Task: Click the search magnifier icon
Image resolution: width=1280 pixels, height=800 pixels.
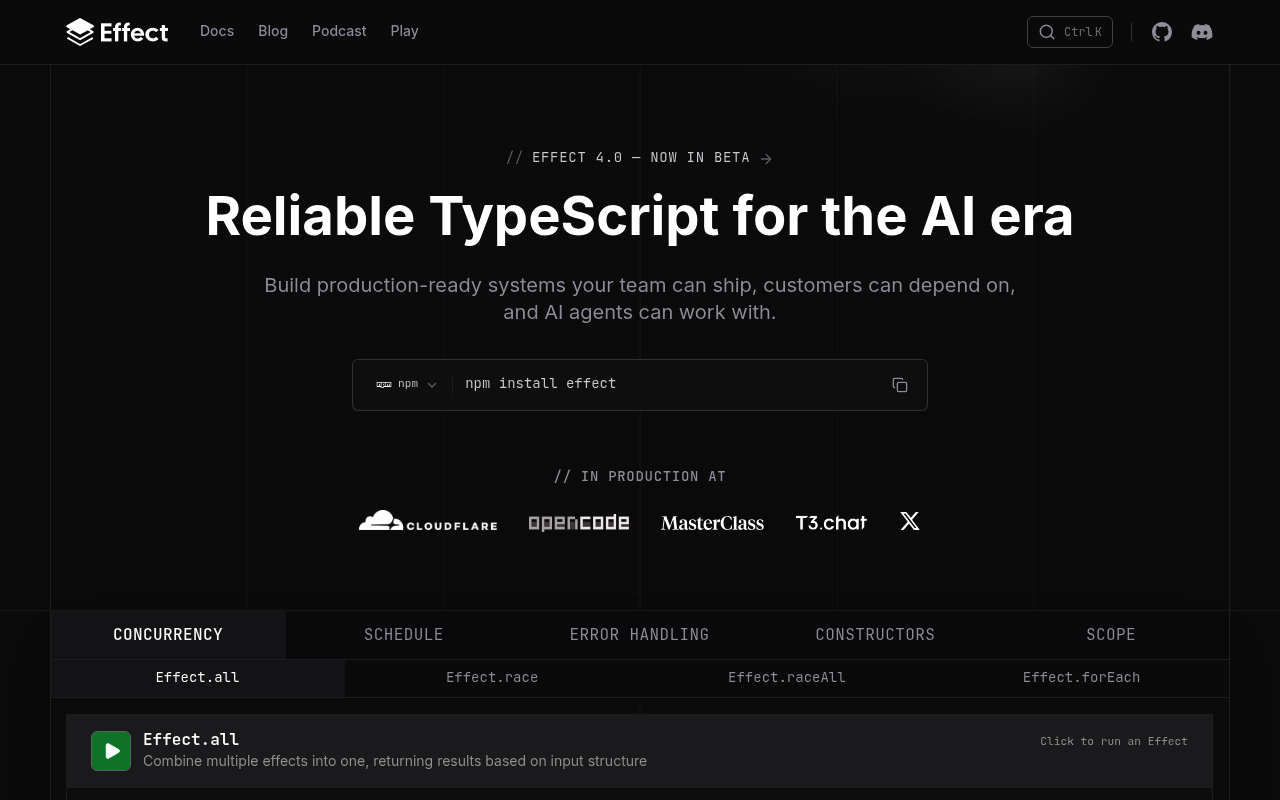Action: click(x=1047, y=32)
